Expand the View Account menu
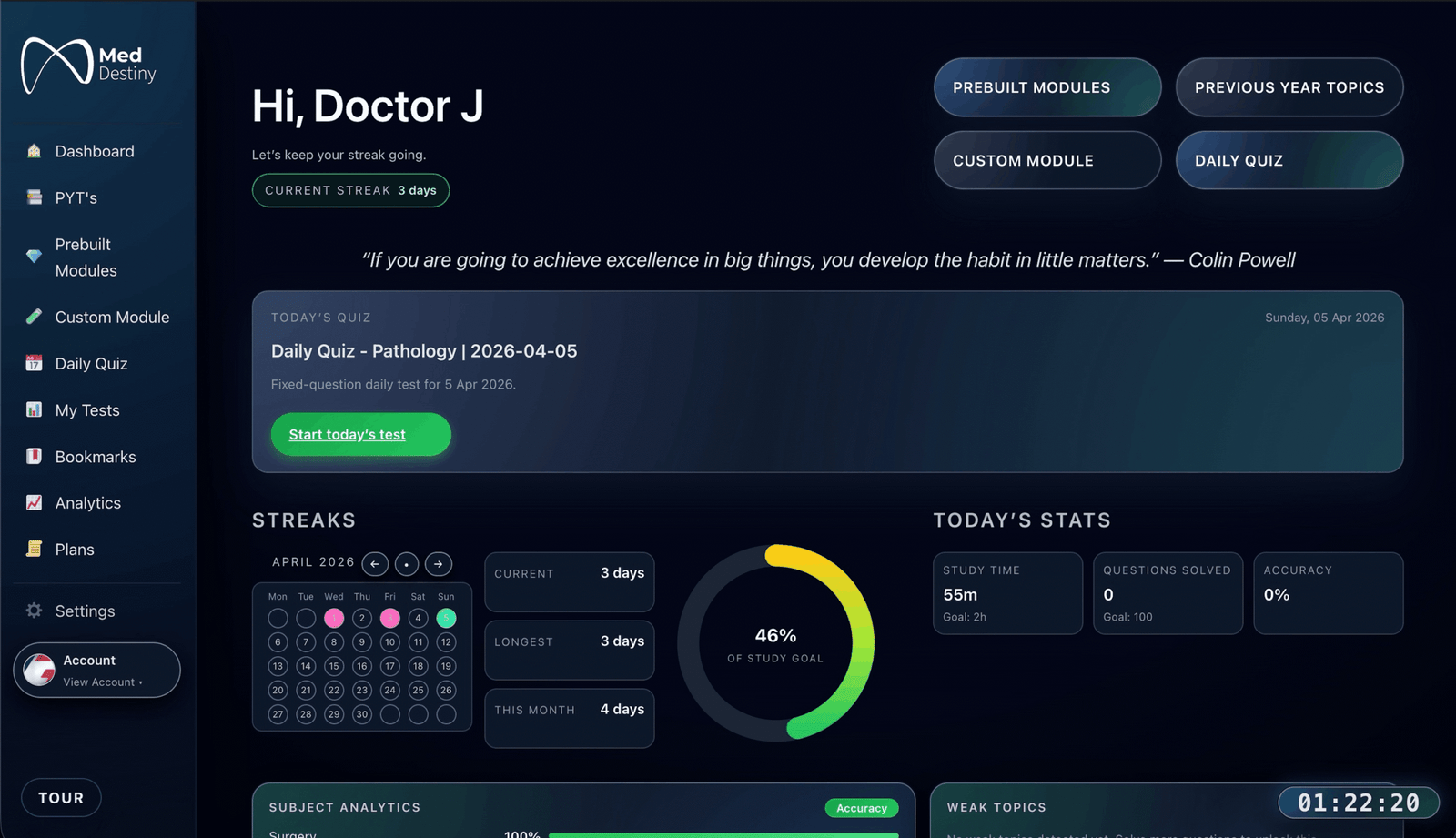Screen dimensions: 1456x838 [102, 682]
